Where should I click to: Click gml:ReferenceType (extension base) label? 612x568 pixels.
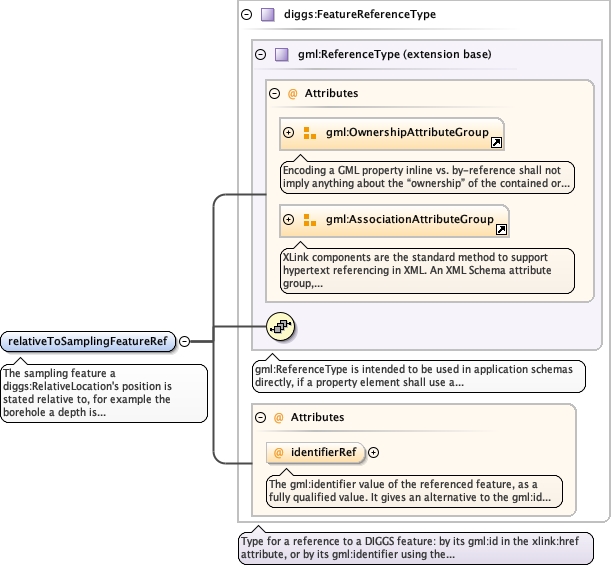(x=395, y=54)
